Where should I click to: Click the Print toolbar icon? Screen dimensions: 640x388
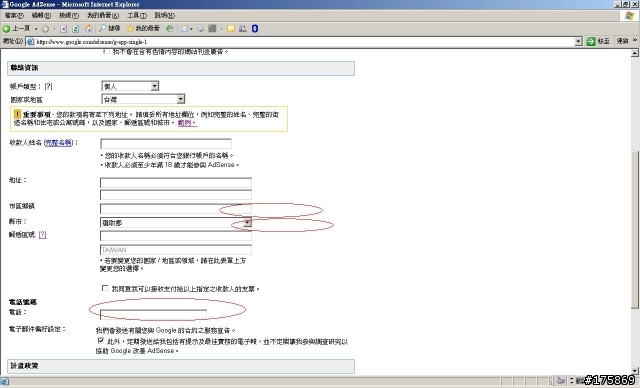tap(200, 29)
